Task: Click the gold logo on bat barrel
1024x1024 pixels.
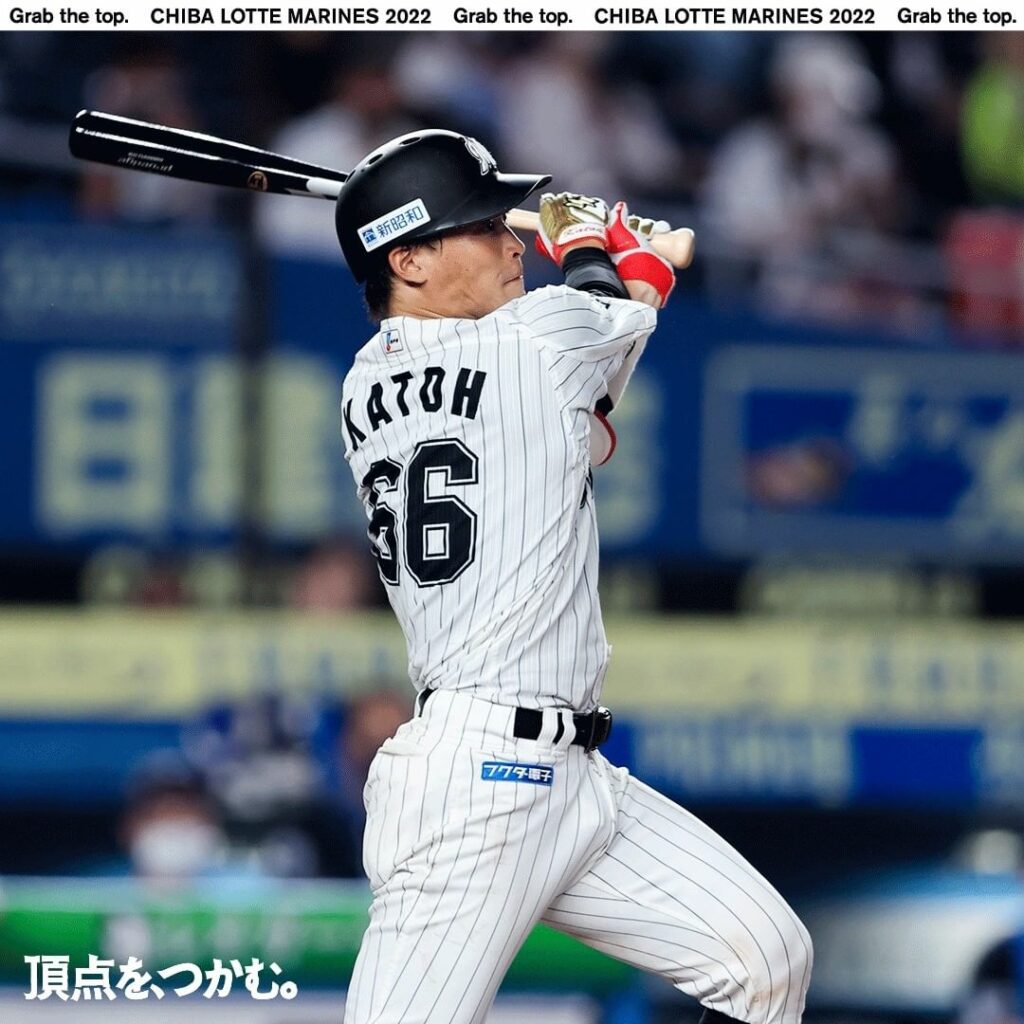Action: click(x=257, y=180)
